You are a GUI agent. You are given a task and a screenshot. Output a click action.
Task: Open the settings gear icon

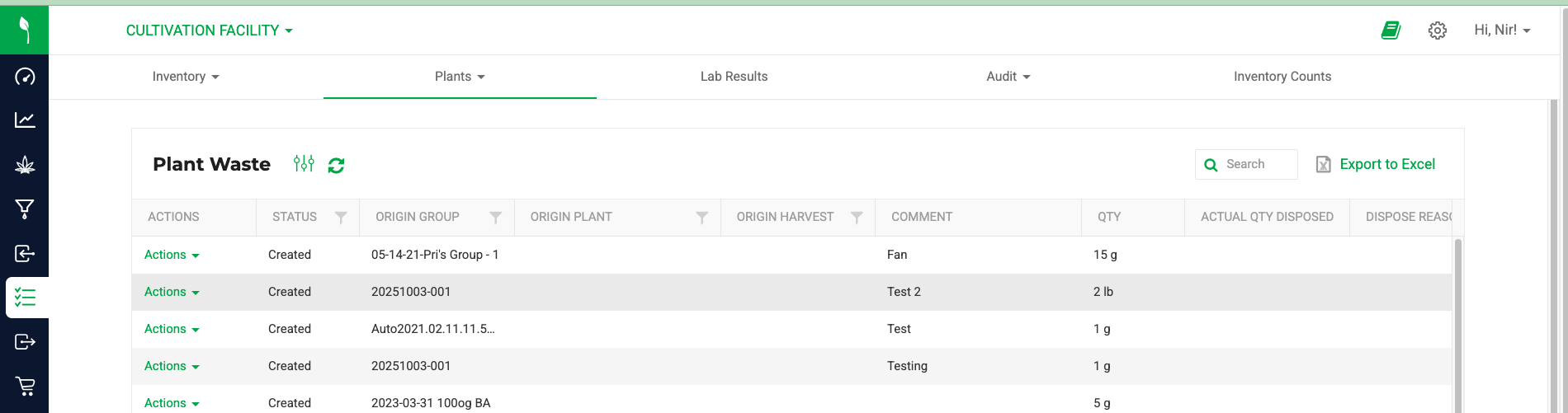pyautogui.click(x=1438, y=31)
